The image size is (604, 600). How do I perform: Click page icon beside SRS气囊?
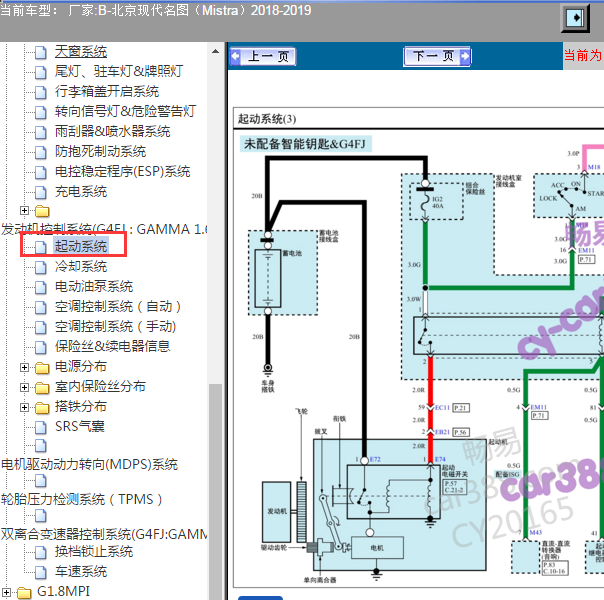41,427
